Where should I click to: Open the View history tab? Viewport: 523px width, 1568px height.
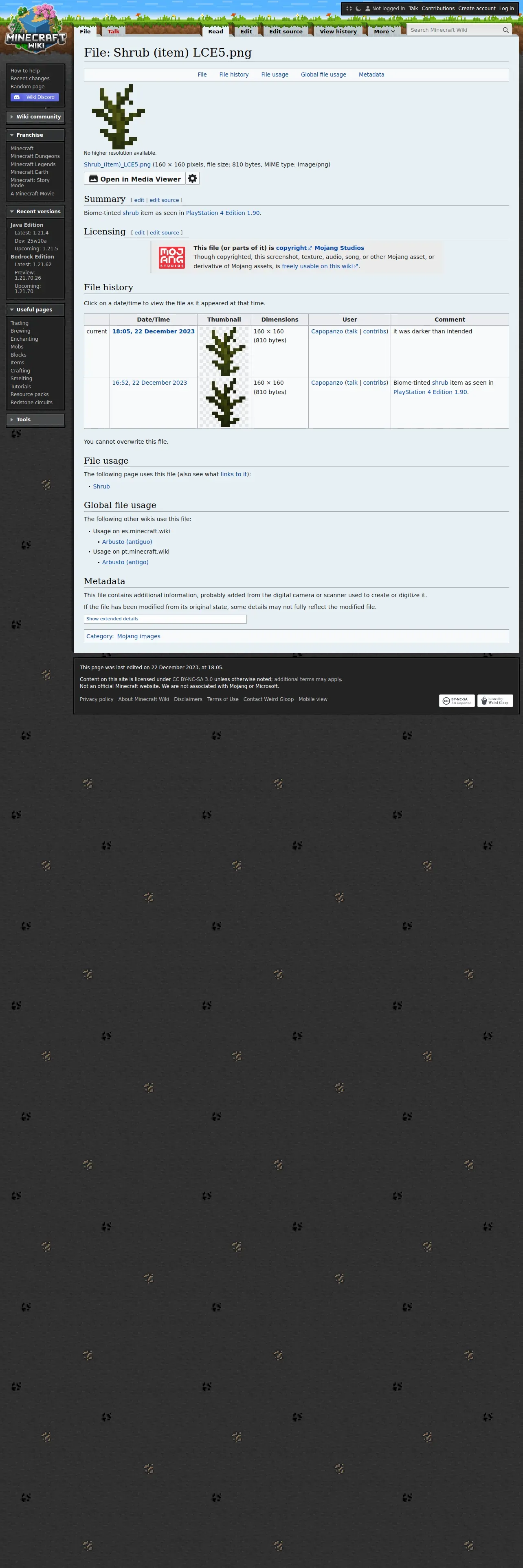338,32
